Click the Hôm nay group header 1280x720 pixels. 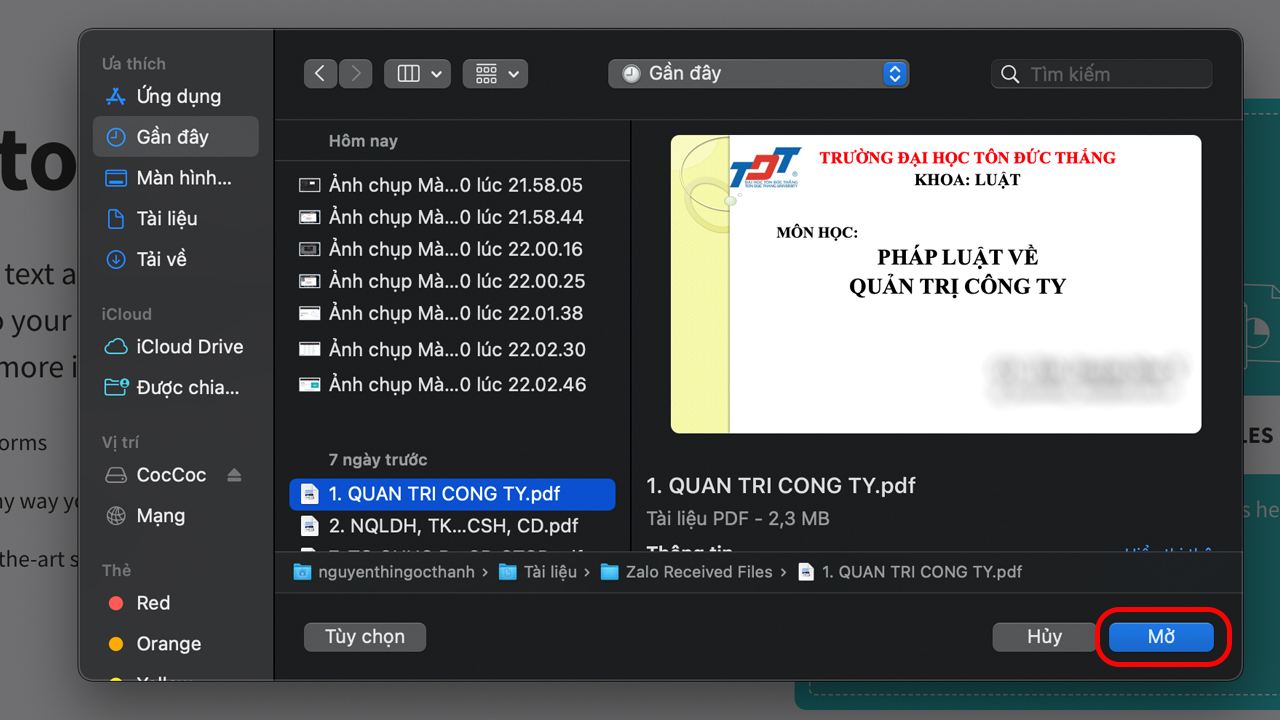(363, 141)
